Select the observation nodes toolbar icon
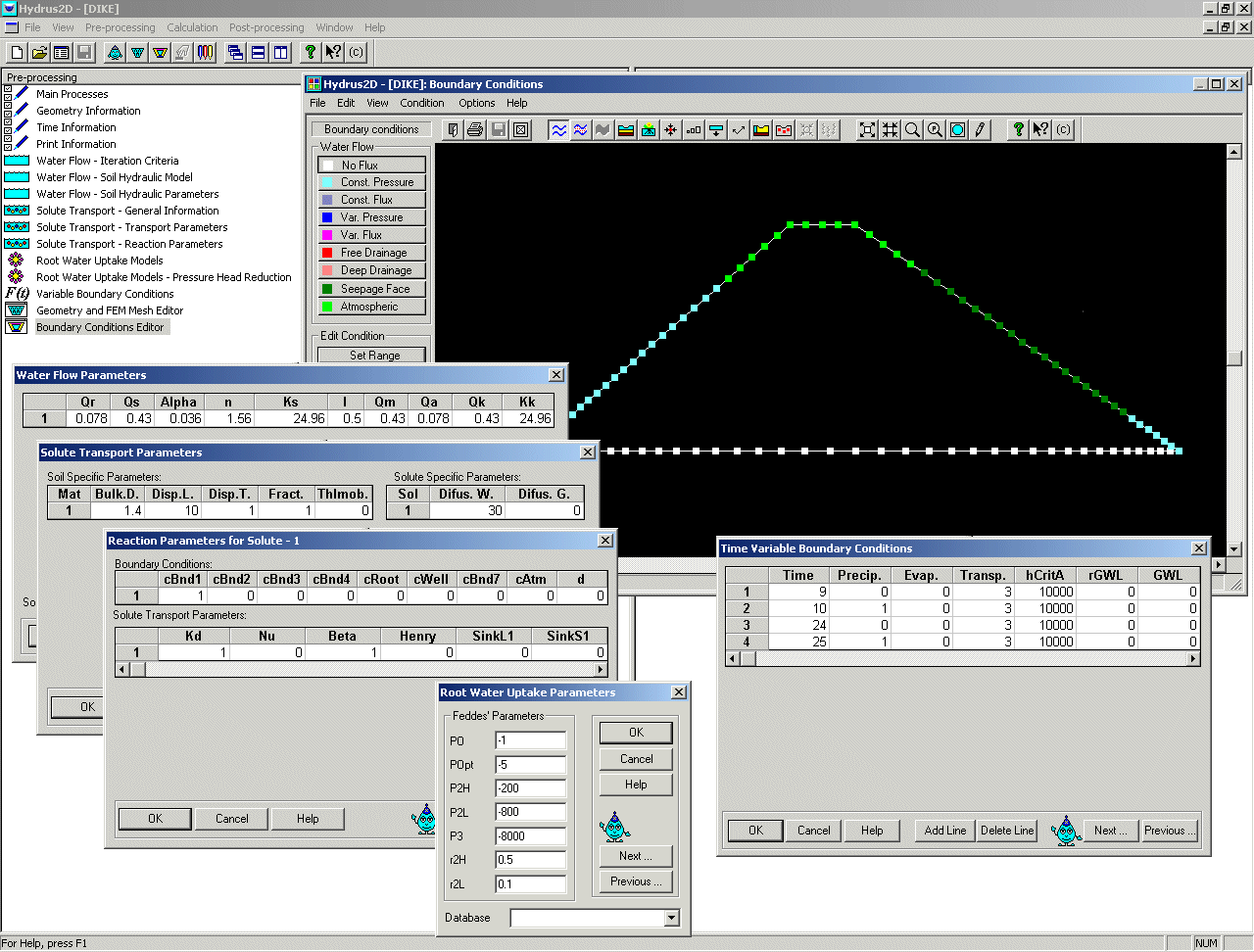 coord(671,129)
